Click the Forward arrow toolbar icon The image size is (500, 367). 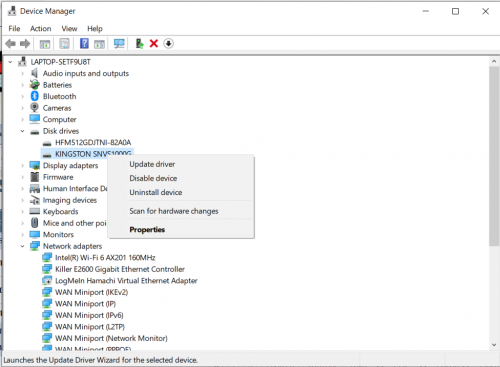pos(25,44)
